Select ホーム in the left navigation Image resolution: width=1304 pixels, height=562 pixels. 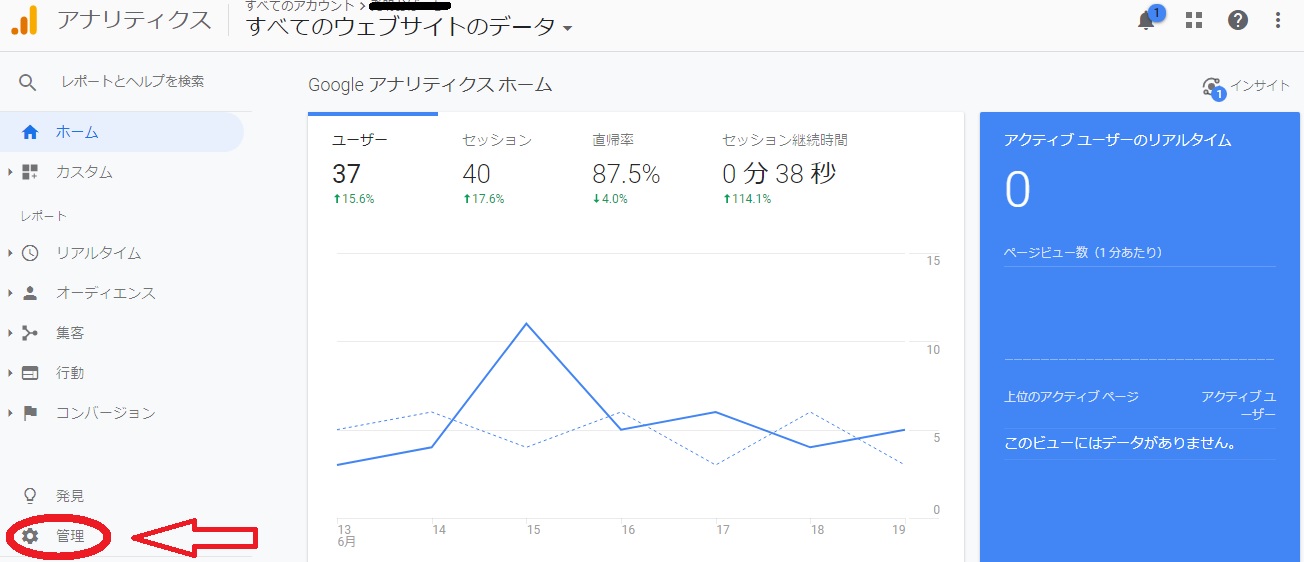coord(77,132)
